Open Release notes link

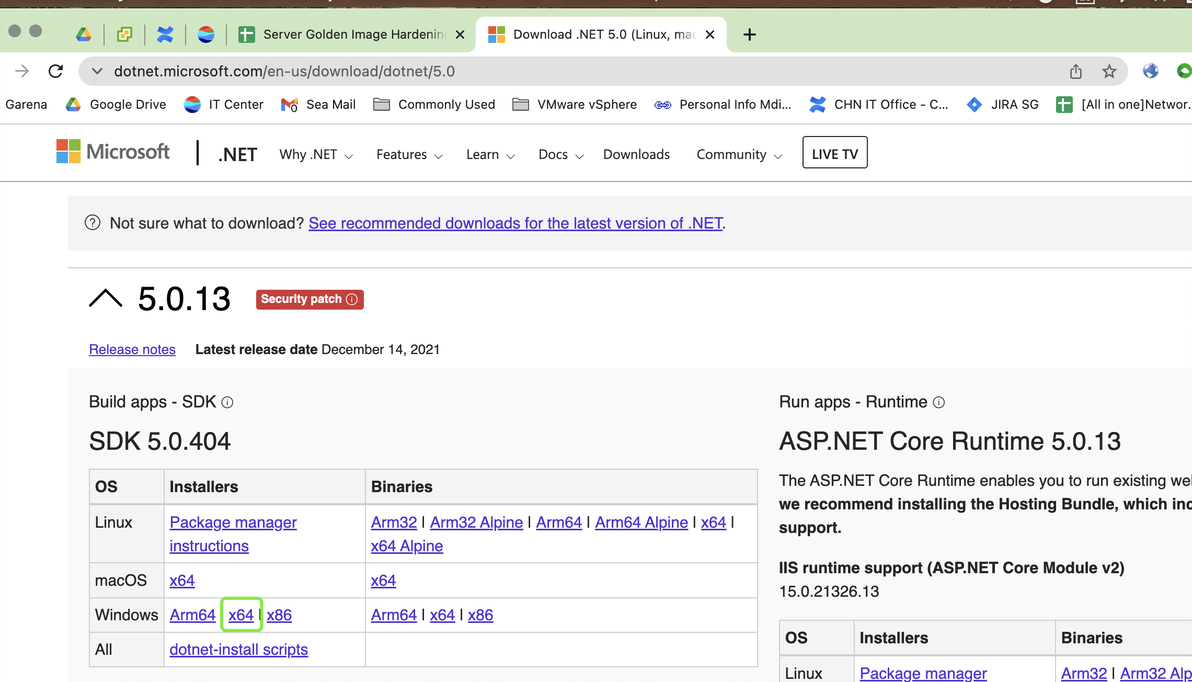tap(132, 349)
